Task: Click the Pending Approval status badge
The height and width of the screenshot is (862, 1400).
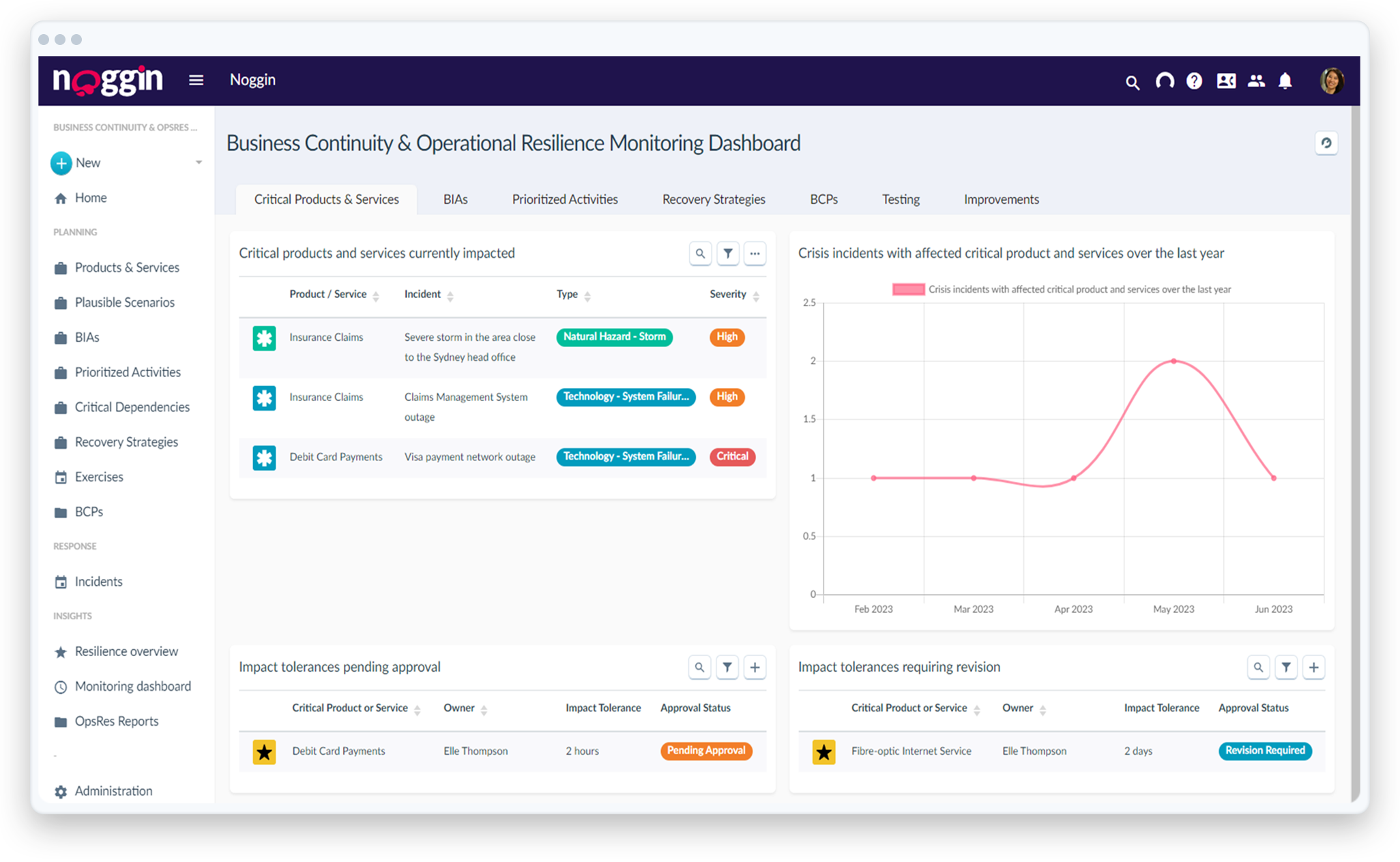Action: 706,751
